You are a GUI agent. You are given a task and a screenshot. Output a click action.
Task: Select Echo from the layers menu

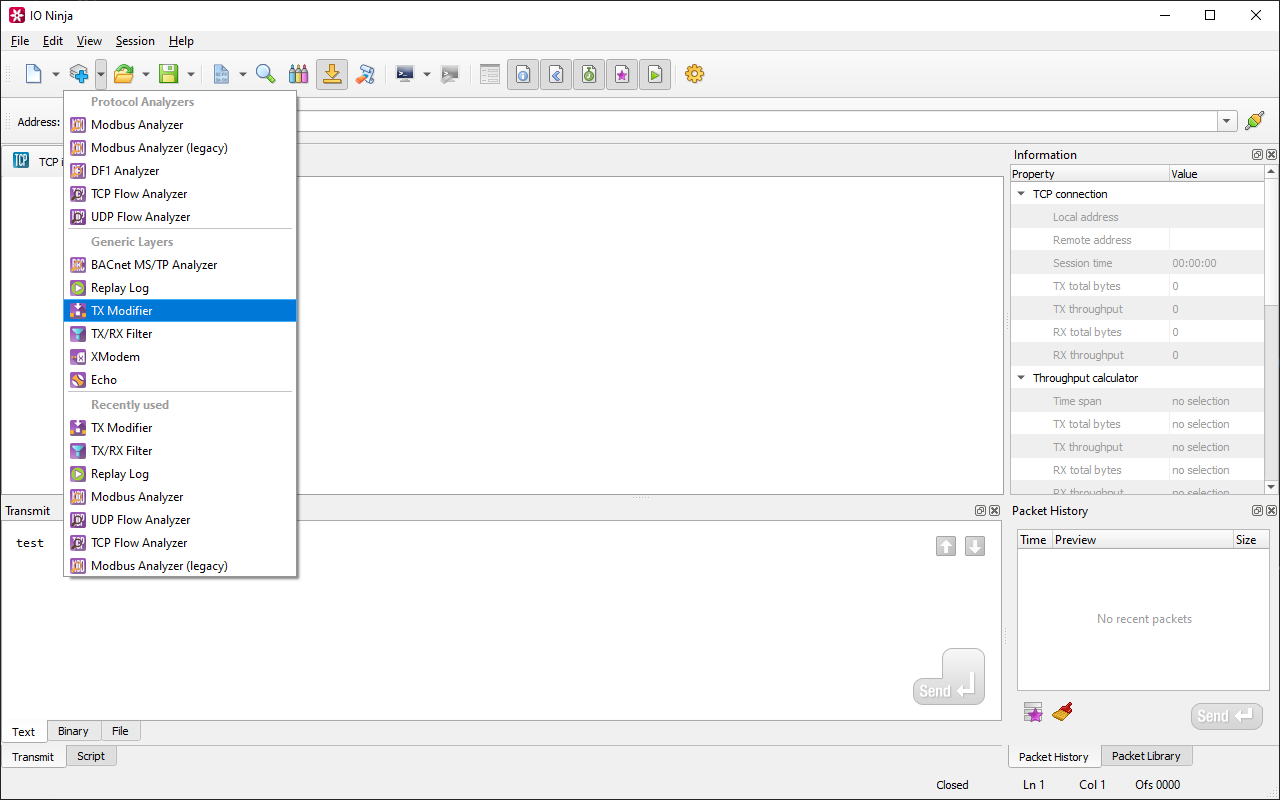point(180,380)
